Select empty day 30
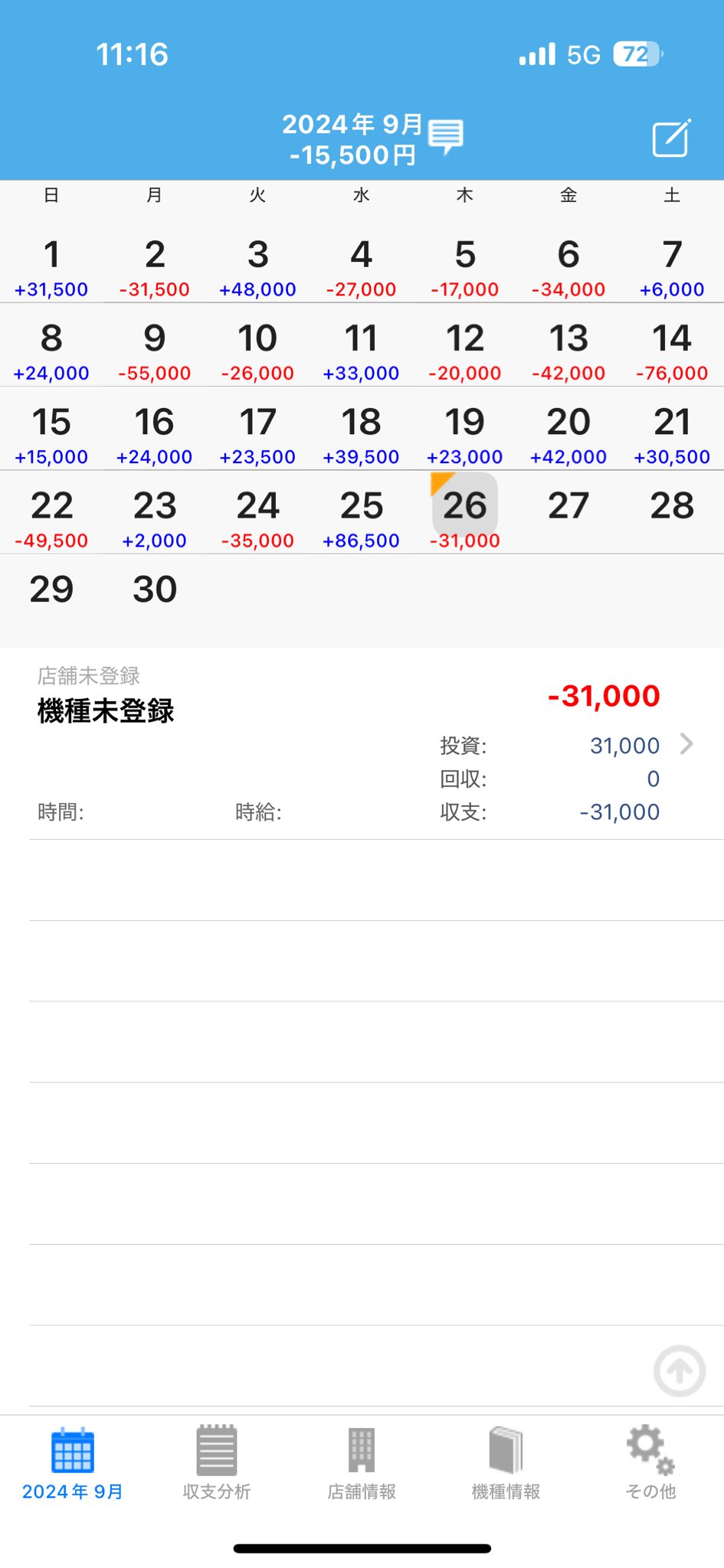The height and width of the screenshot is (1568, 724). tap(155, 590)
